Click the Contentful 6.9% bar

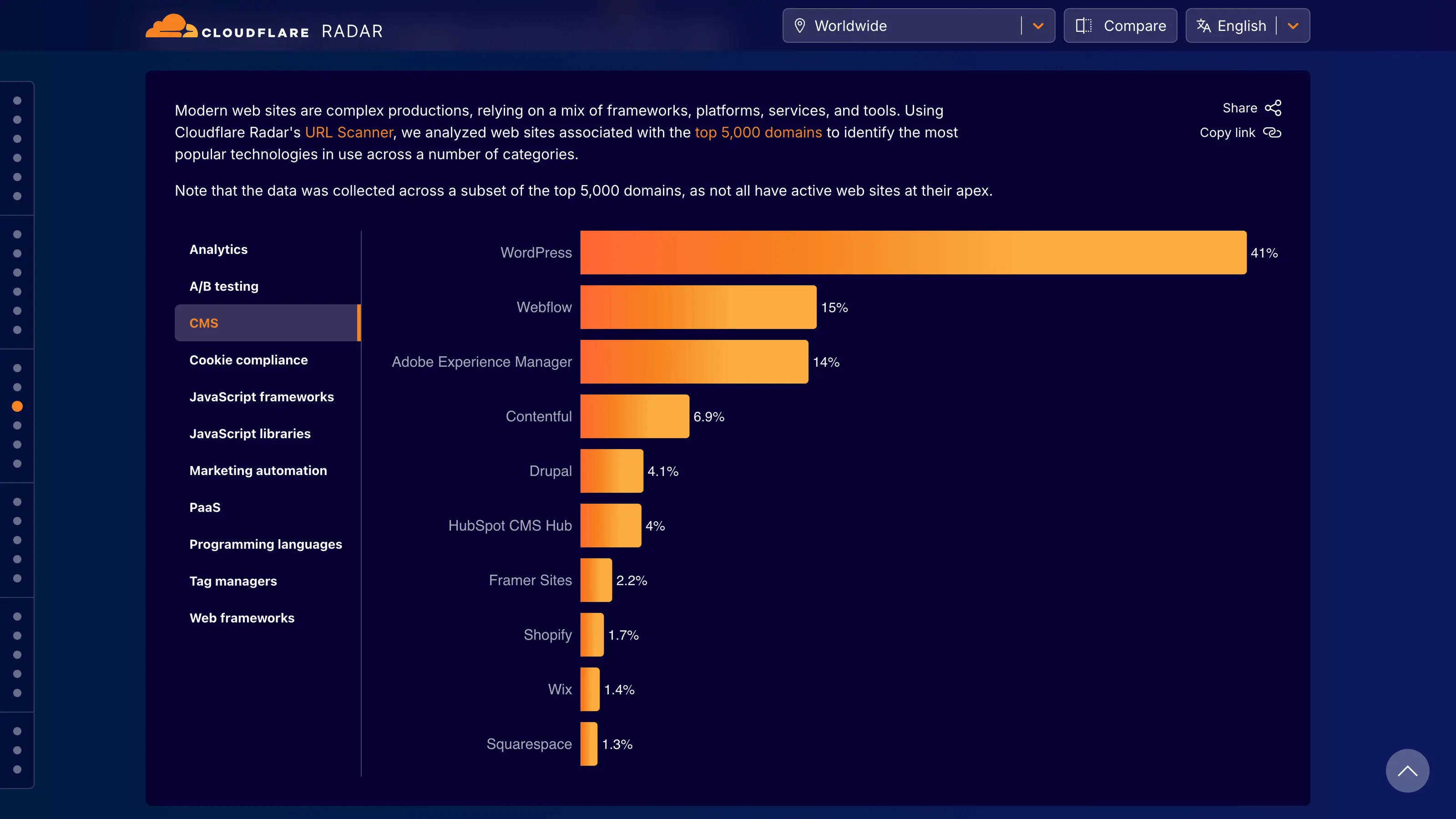pos(635,416)
